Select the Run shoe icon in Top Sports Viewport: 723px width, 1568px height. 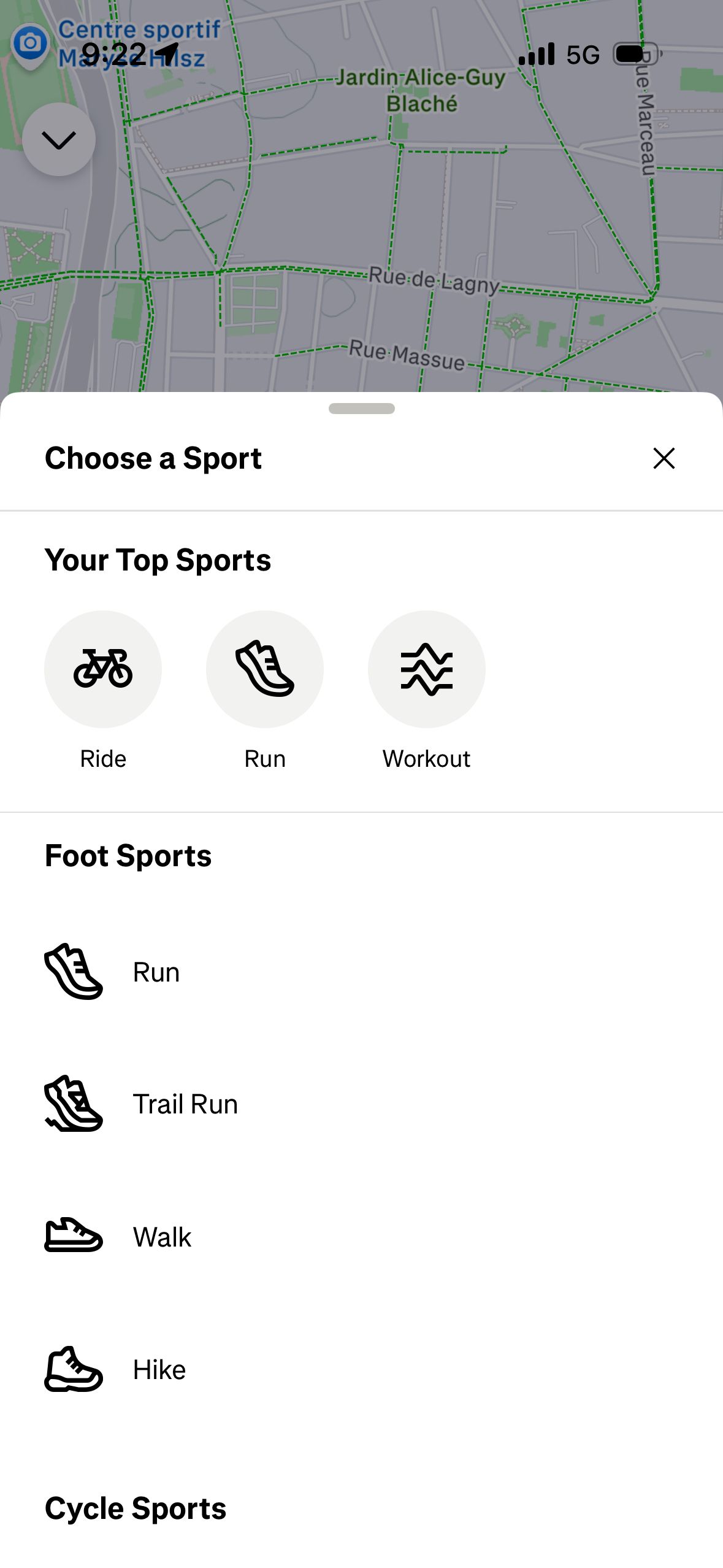tap(265, 669)
